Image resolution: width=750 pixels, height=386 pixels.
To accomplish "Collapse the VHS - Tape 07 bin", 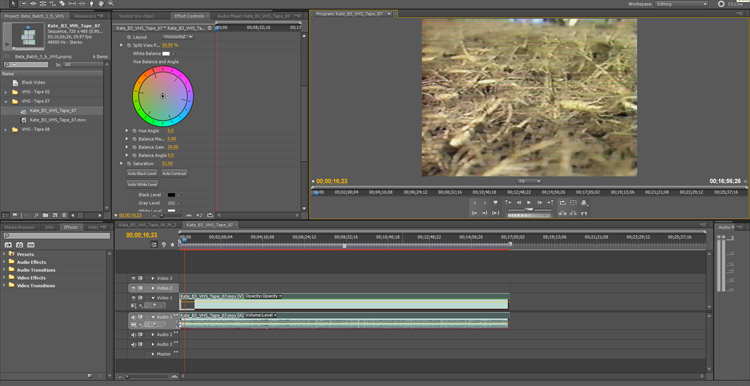I will [x=6, y=101].
